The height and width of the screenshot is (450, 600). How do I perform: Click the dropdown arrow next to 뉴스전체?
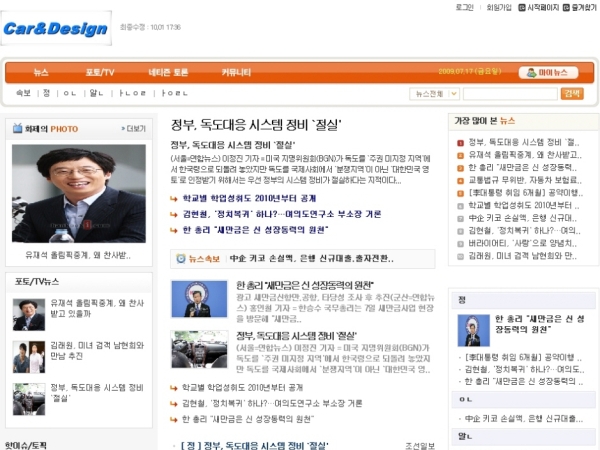point(453,94)
